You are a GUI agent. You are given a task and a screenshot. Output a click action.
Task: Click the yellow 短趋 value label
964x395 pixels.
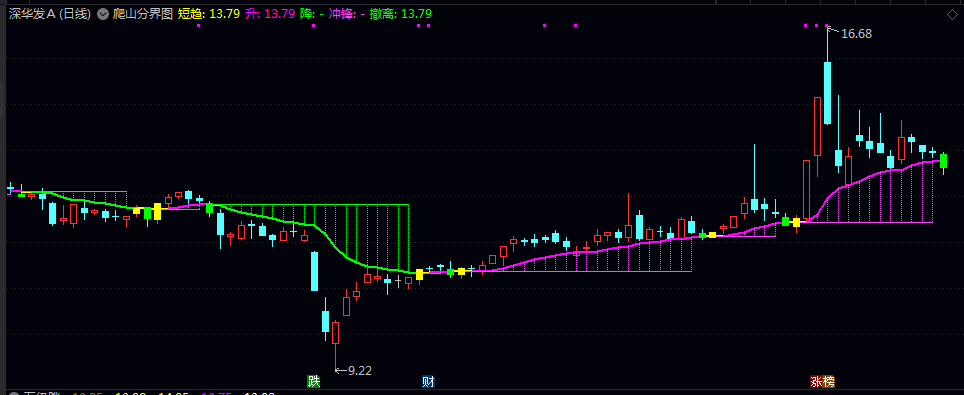(209, 14)
